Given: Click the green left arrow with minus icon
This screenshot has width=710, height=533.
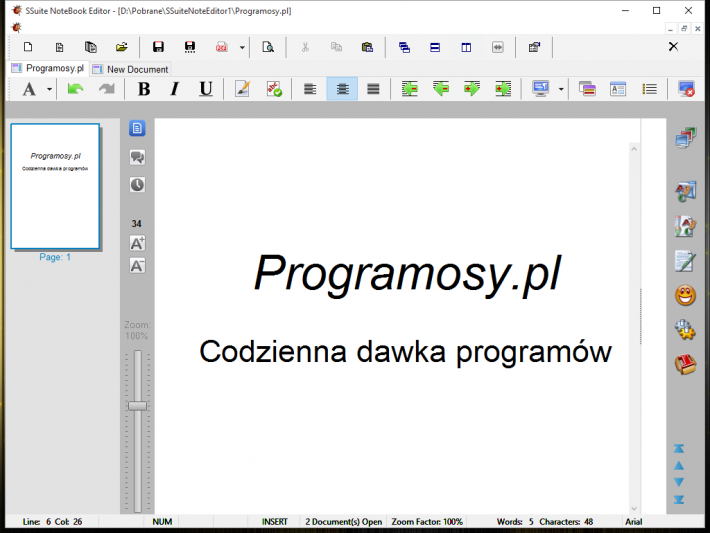Looking at the screenshot, I should click(441, 89).
